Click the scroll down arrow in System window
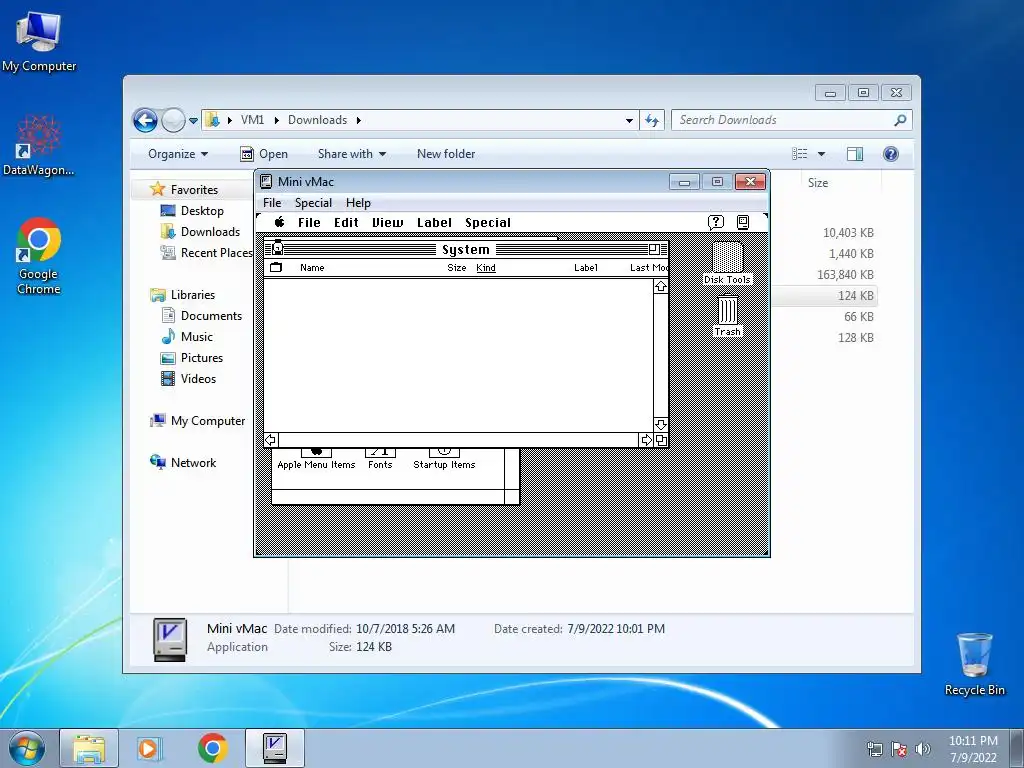 (660, 424)
